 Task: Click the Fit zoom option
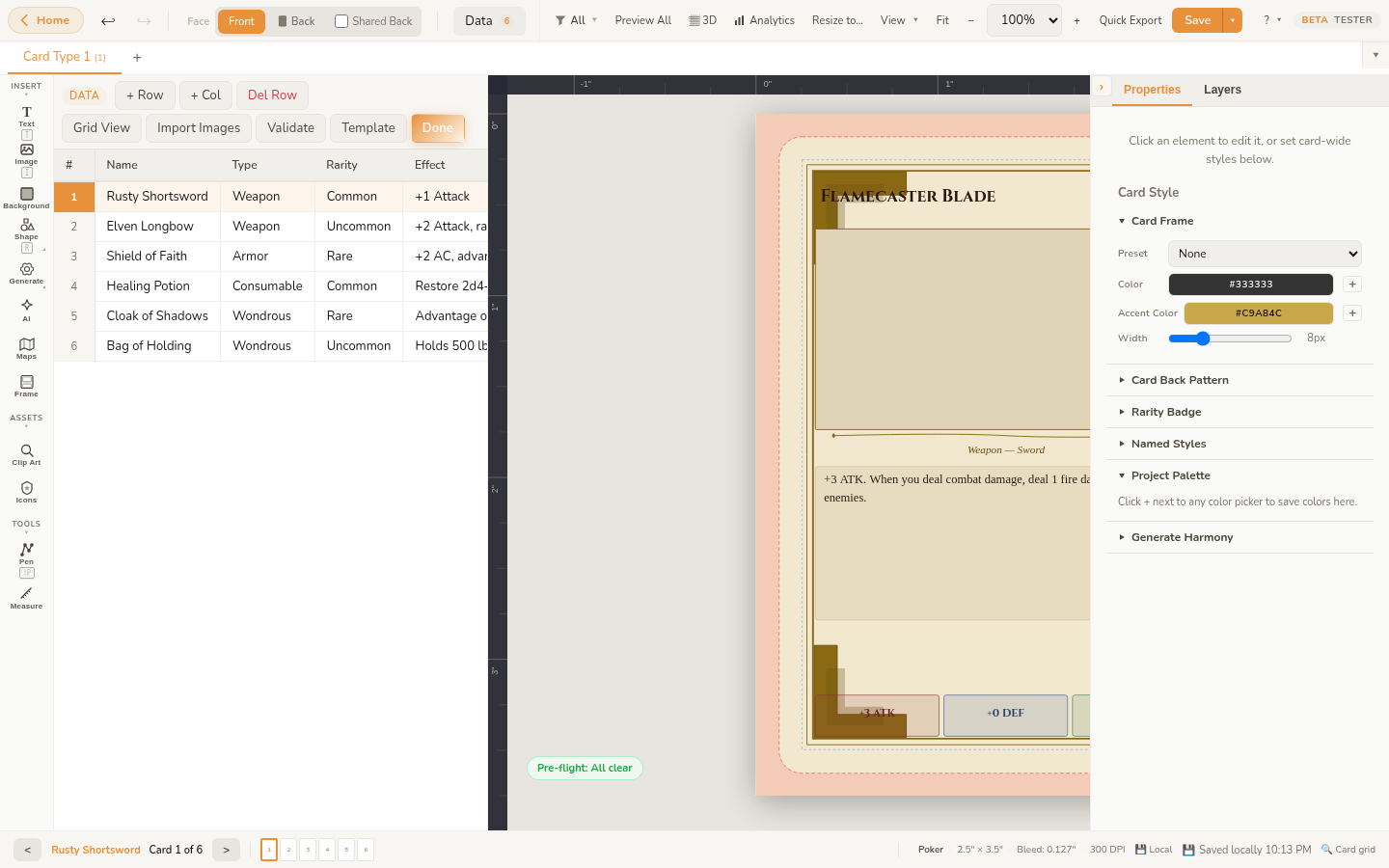[x=942, y=20]
